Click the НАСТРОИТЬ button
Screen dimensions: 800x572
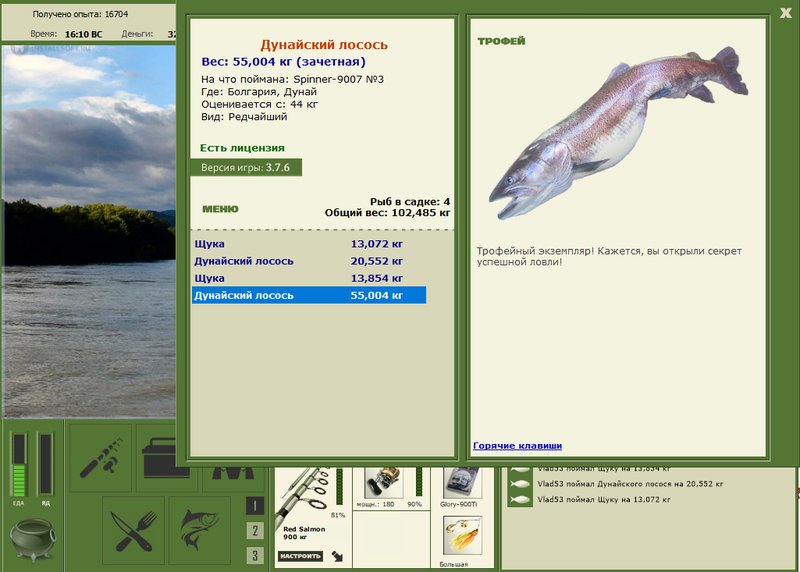pyautogui.click(x=301, y=556)
